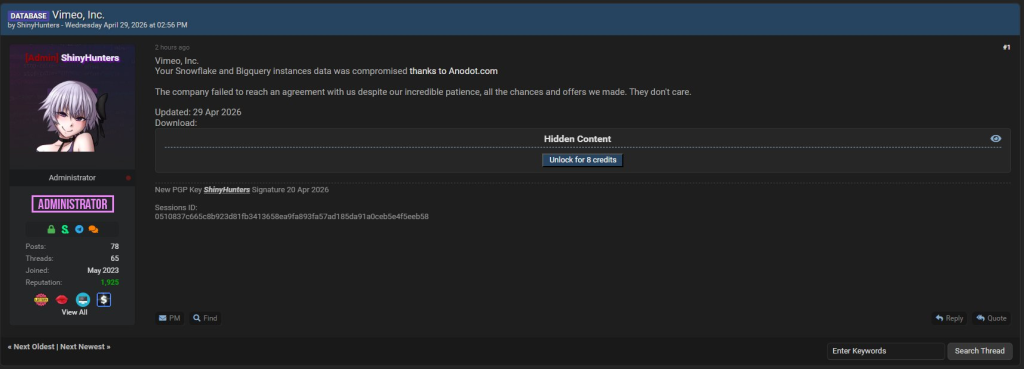Focus the Enter Keywords search field
The image size is (1024, 369).
point(886,351)
